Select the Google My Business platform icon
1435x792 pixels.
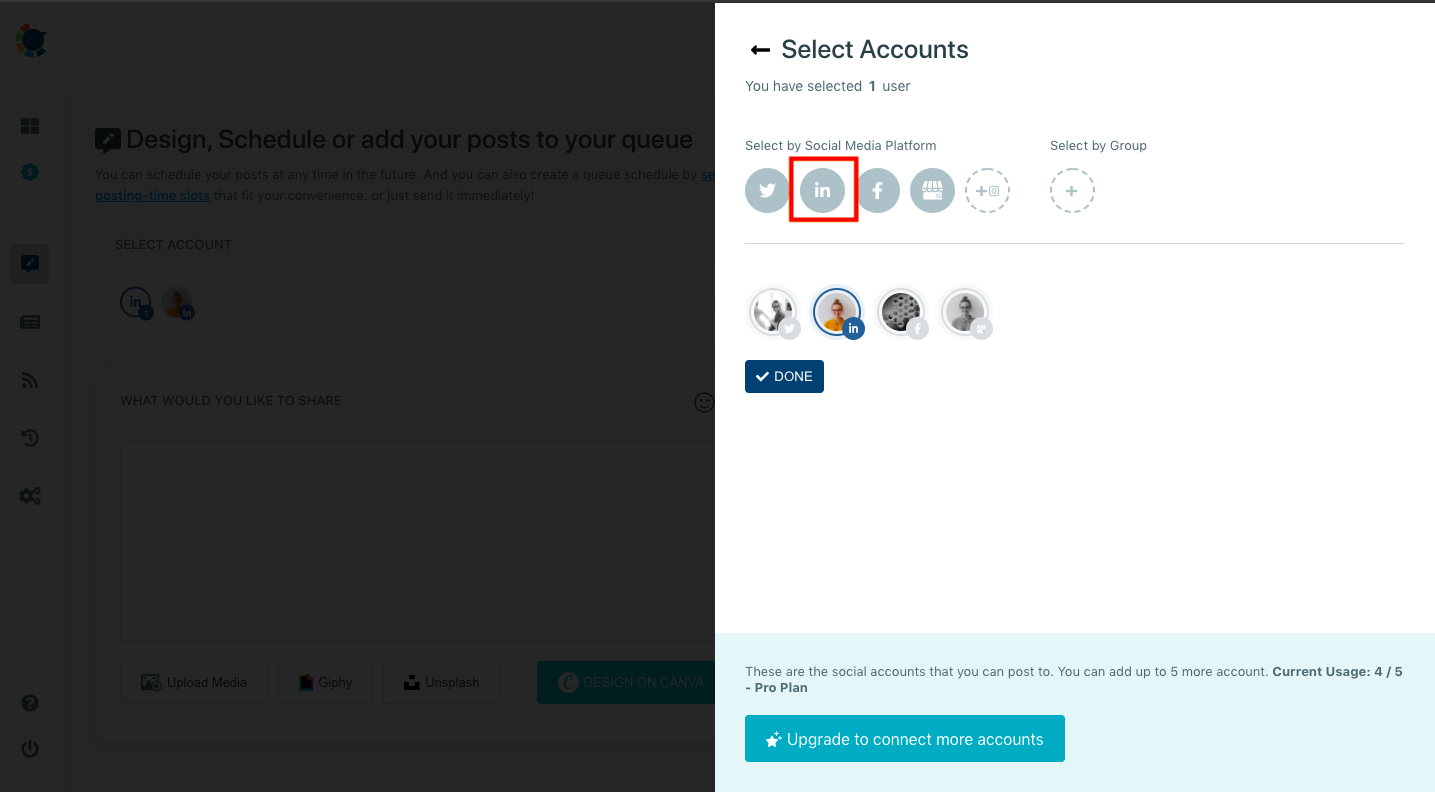point(932,190)
